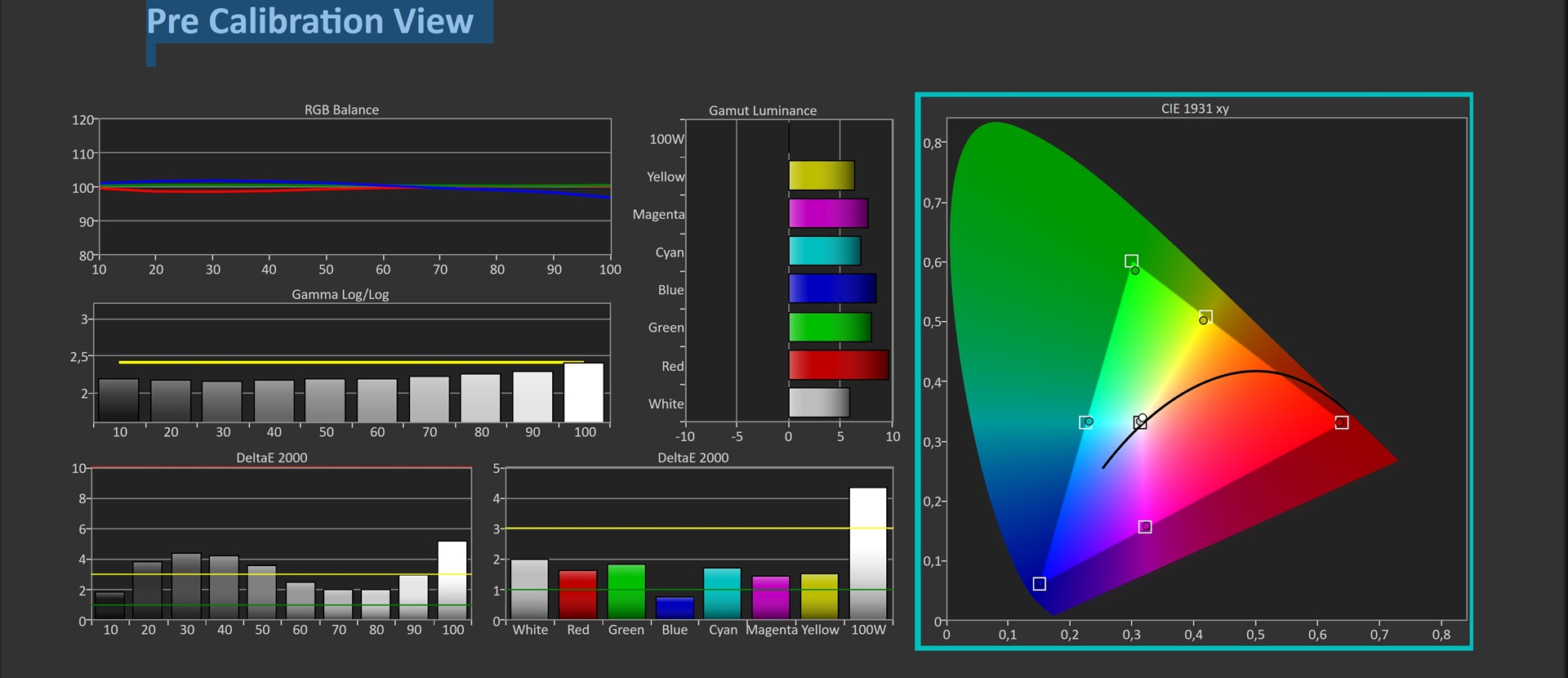Click the CIE 1931 xy chart title
1568x678 pixels.
(1194, 109)
